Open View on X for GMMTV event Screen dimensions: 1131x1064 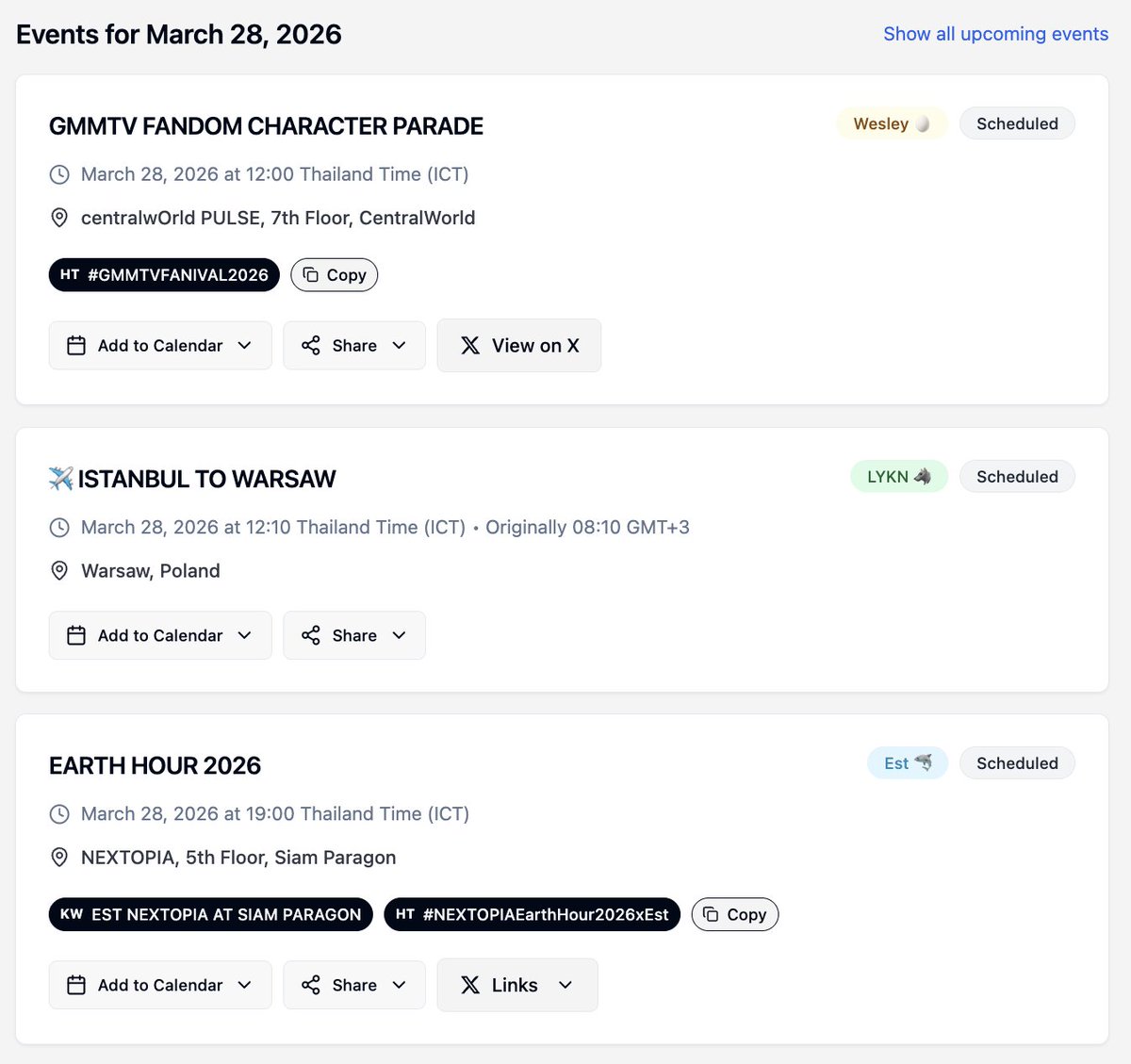click(x=519, y=345)
